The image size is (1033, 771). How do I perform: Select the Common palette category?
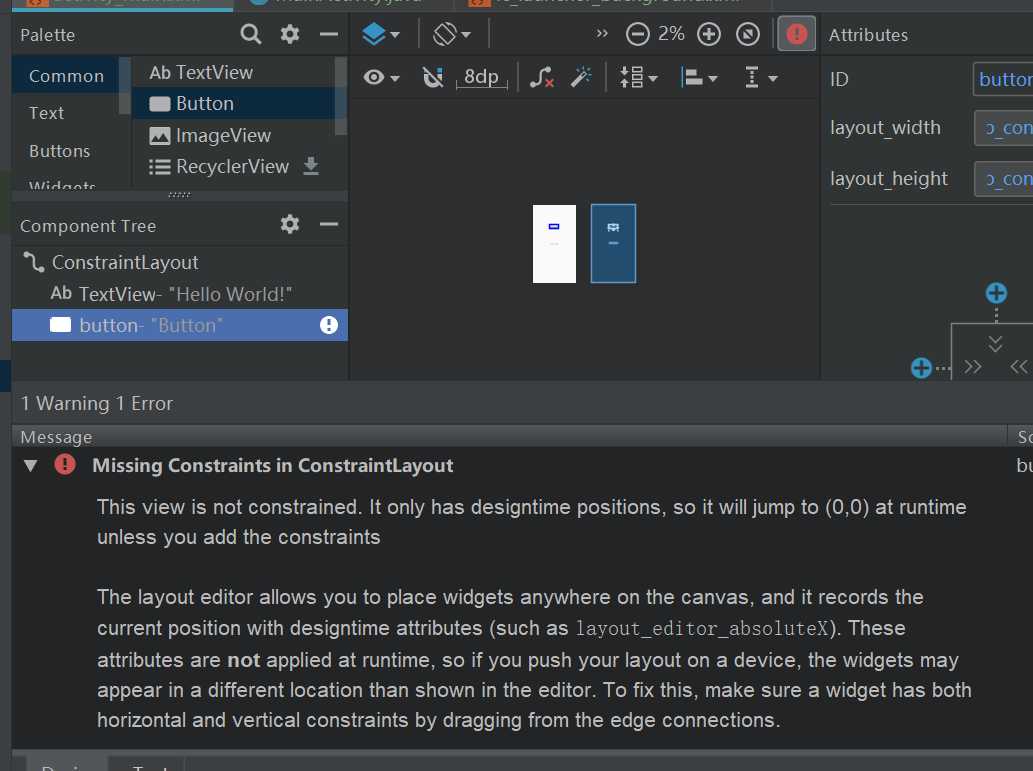pos(66,76)
